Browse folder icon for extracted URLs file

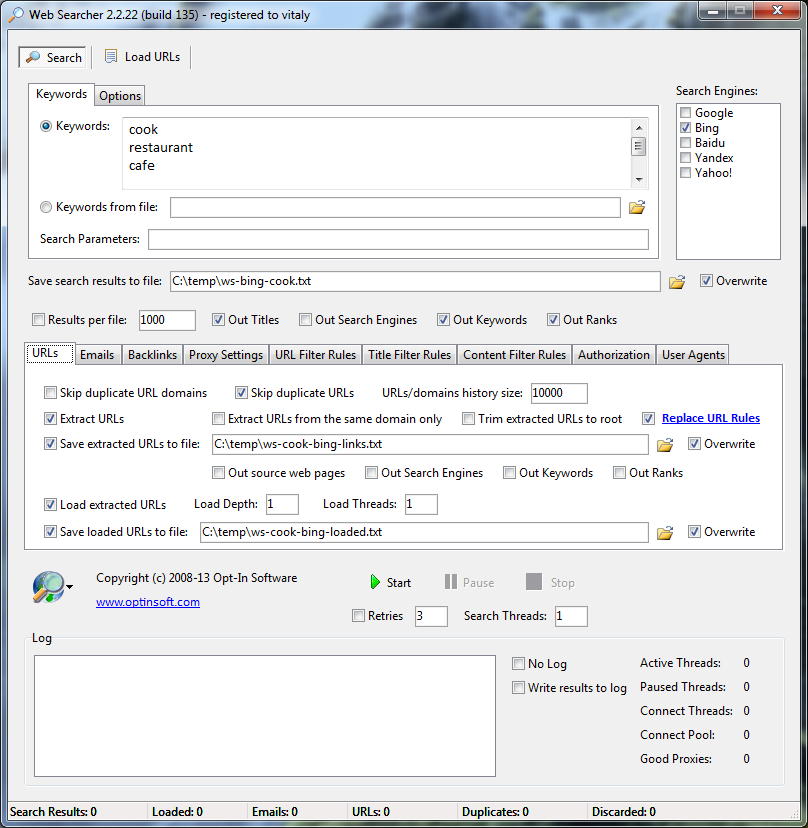[665, 445]
